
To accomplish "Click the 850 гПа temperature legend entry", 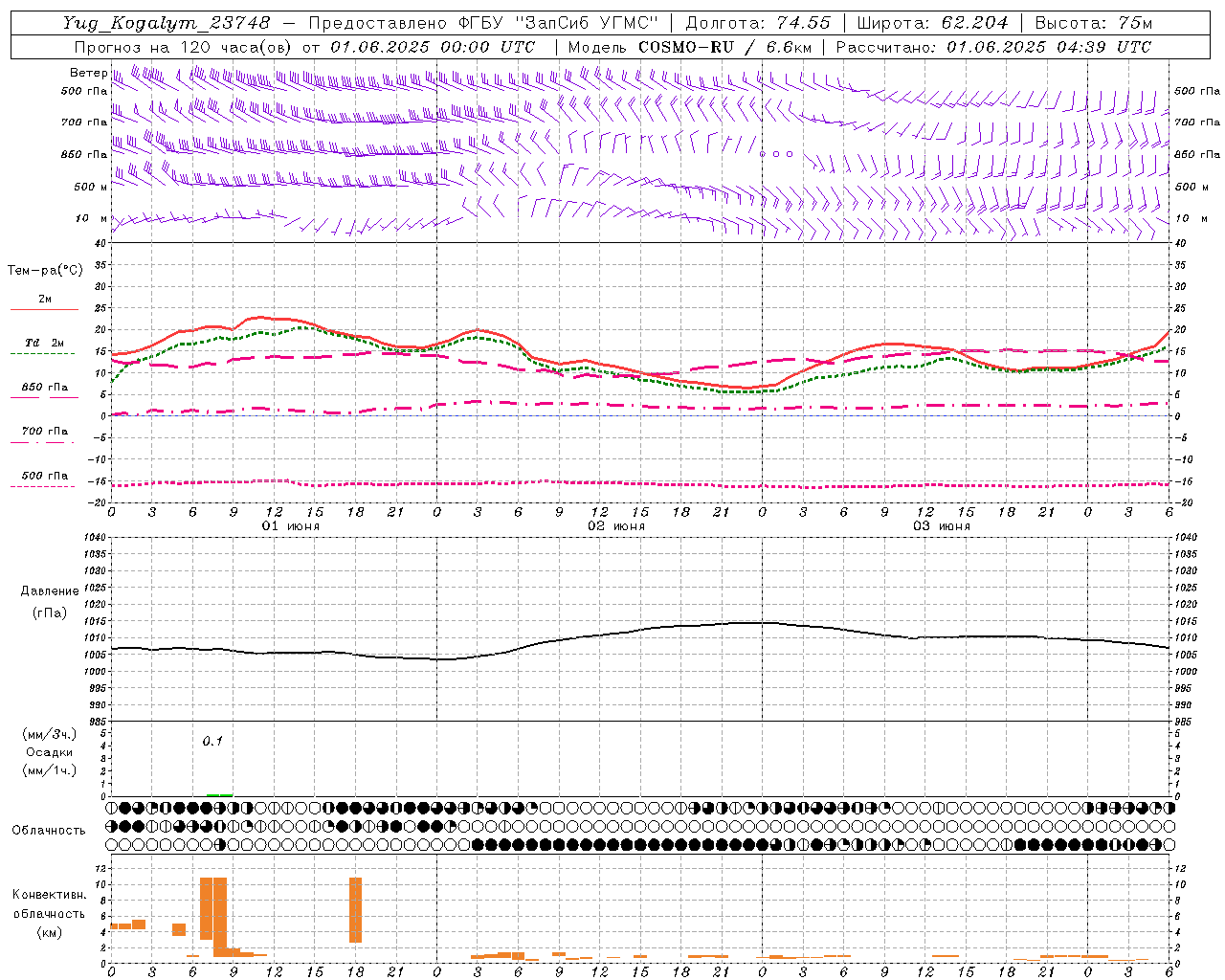I will [x=44, y=388].
